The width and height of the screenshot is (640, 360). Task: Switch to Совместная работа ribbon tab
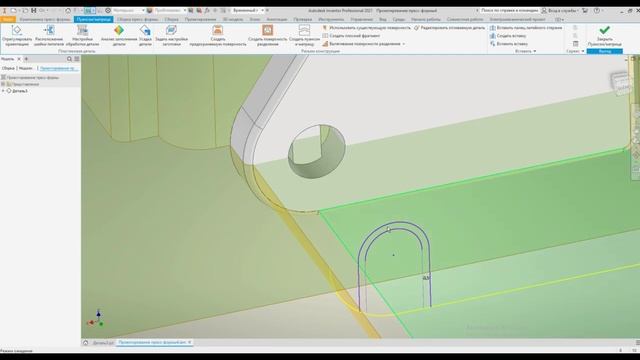[x=465, y=19]
